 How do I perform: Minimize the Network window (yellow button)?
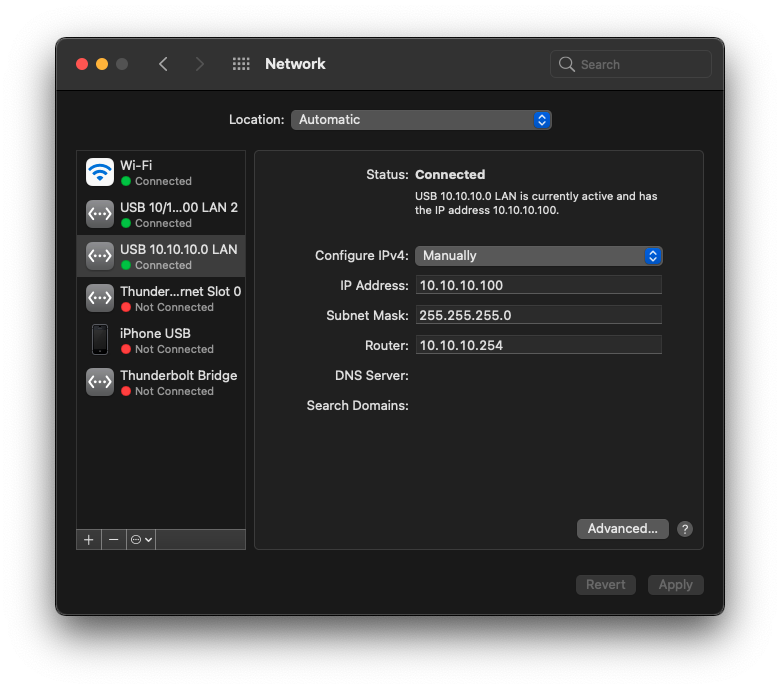[x=102, y=64]
